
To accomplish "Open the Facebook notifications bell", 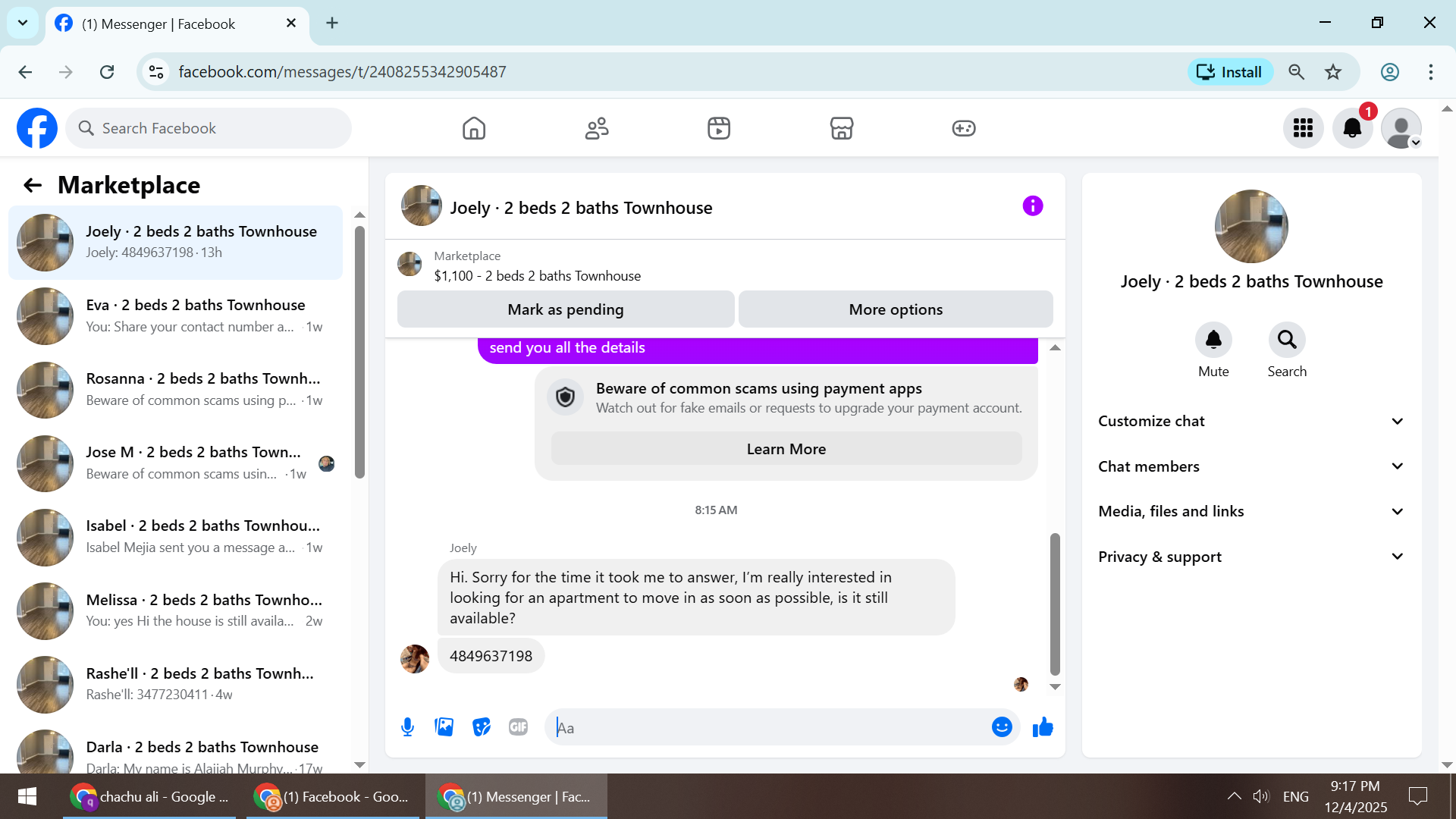I will (x=1352, y=128).
